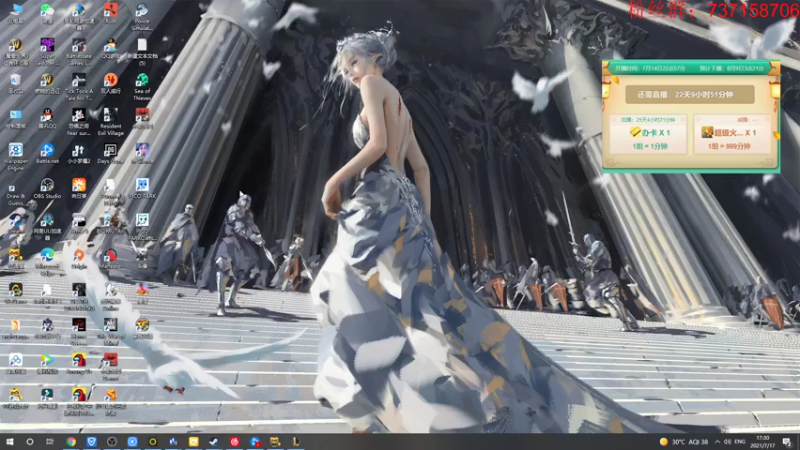Open the volume control in system tray
Image resolution: width=800 pixels, height=450 pixels.
pos(728,441)
